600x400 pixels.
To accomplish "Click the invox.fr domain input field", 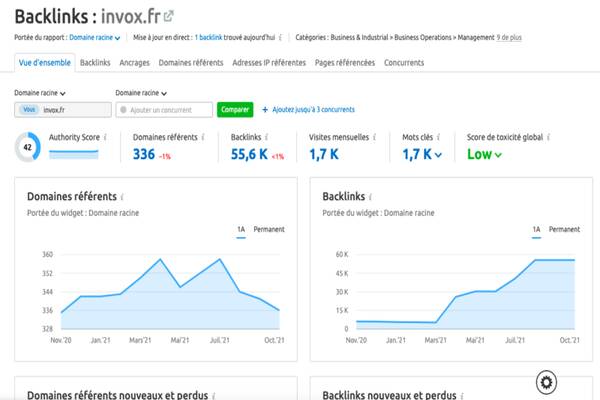I will [63, 110].
